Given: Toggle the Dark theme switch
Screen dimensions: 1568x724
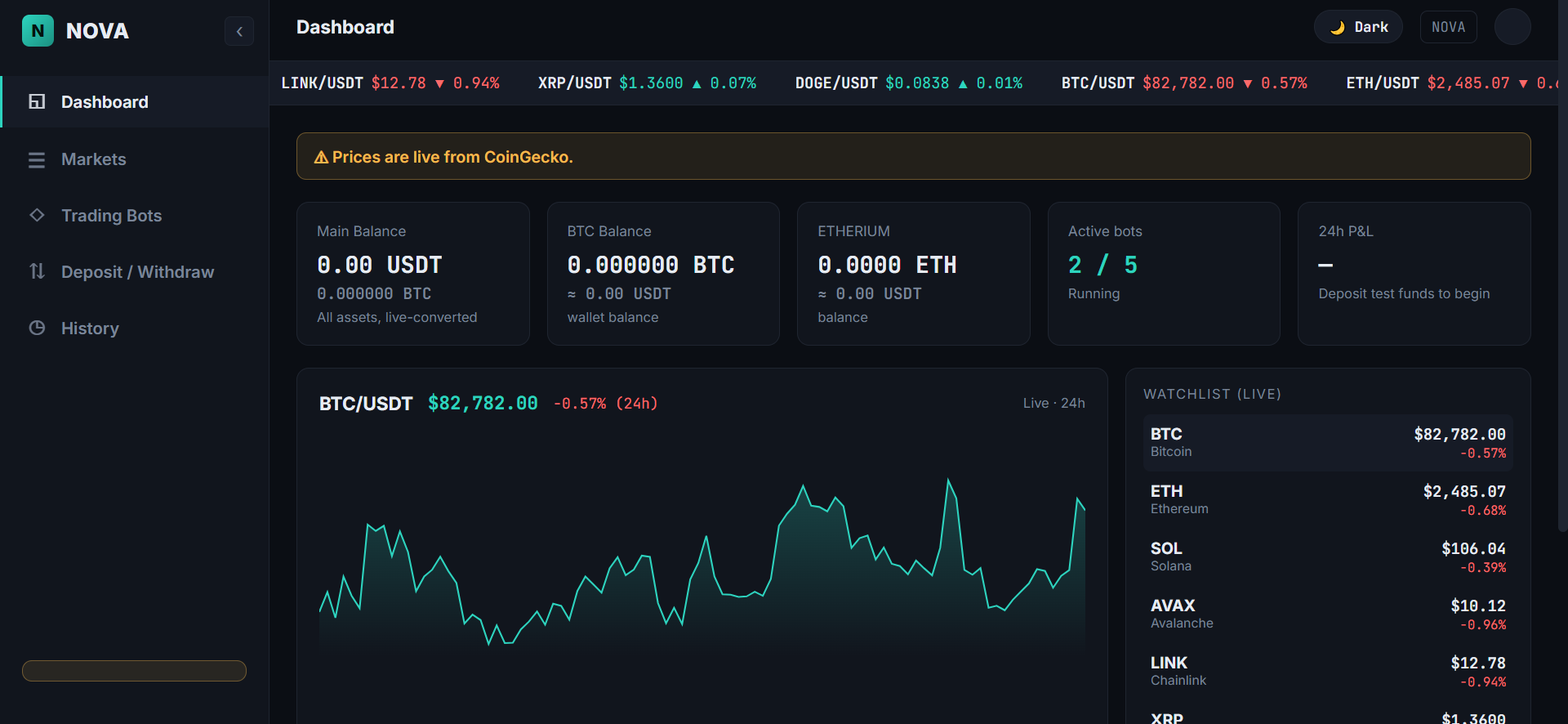Looking at the screenshot, I should point(1358,27).
